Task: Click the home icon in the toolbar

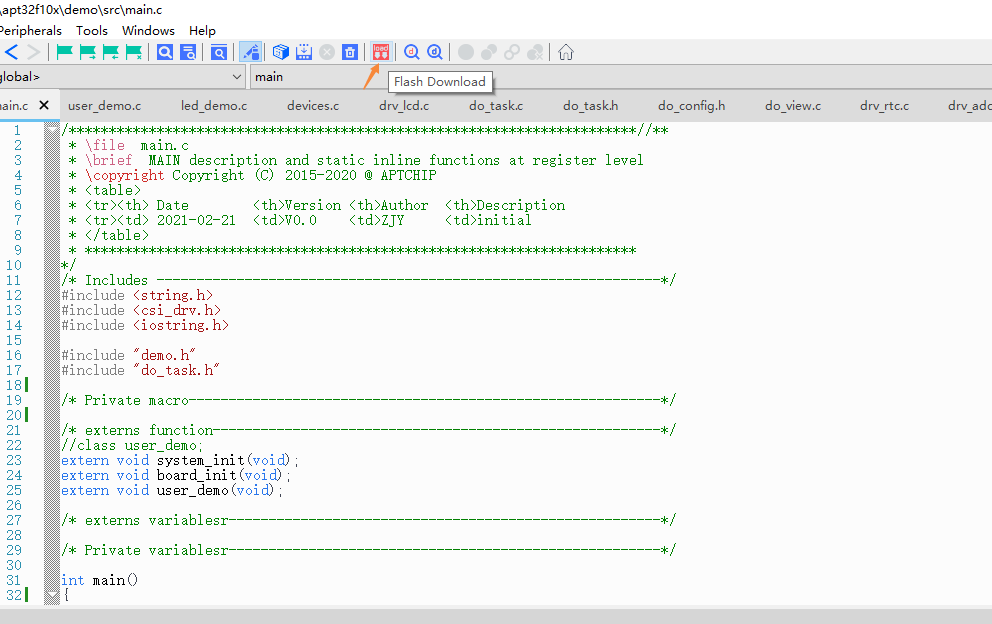Action: [x=566, y=52]
